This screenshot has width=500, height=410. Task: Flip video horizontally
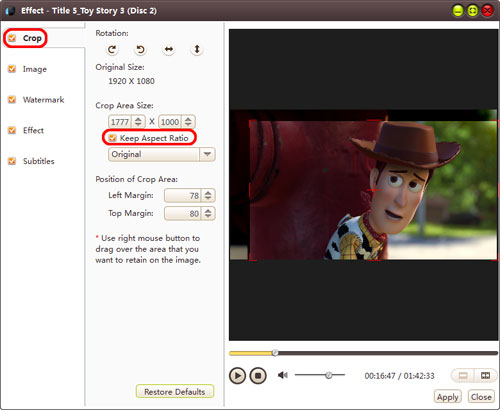tap(169, 50)
